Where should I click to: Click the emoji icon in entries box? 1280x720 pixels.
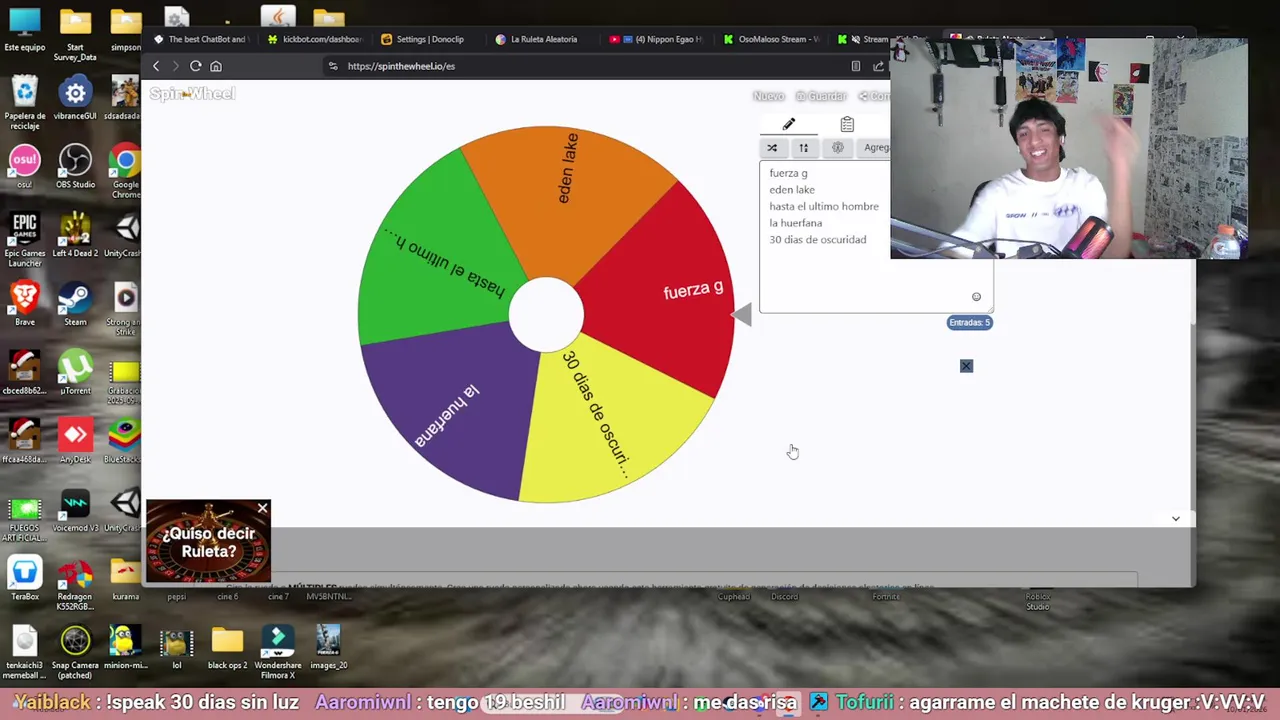[x=976, y=297]
